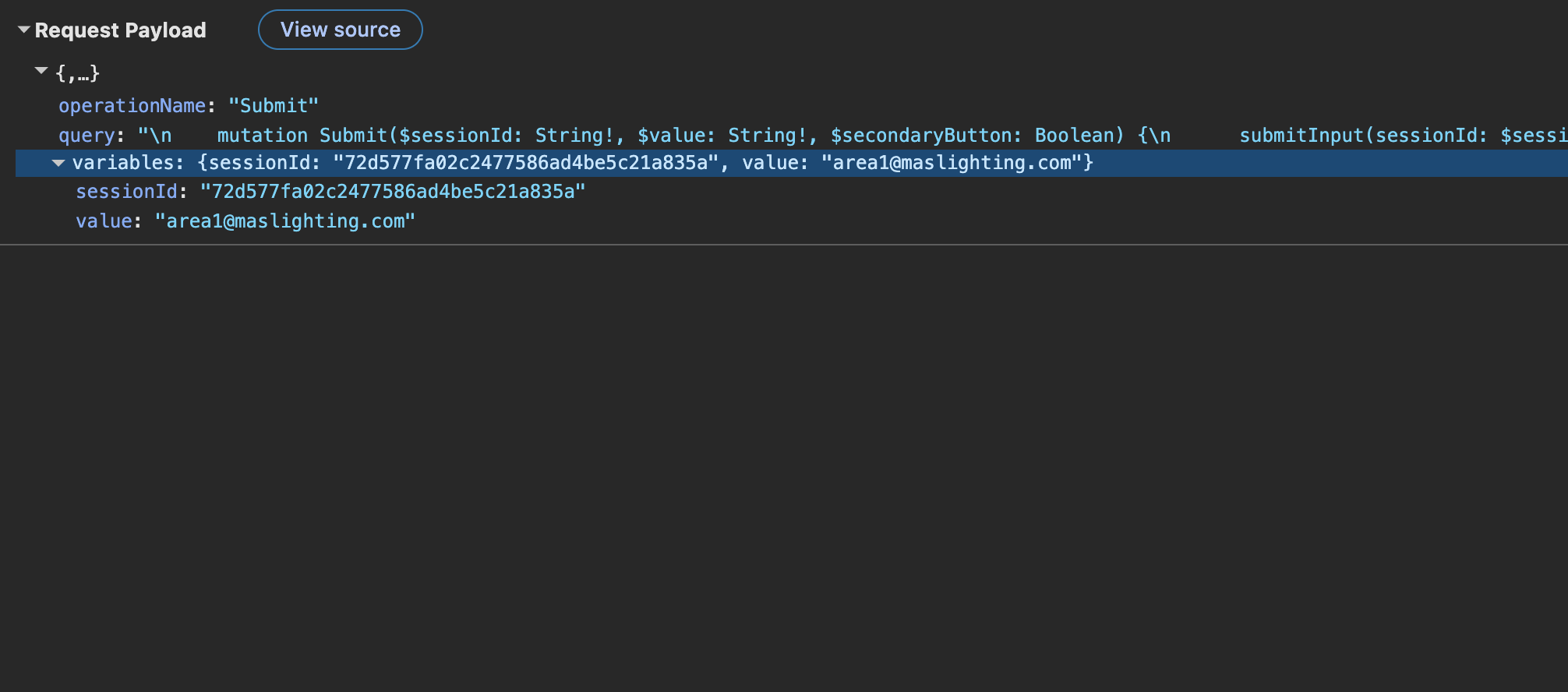This screenshot has height=692, width=1568.
Task: Click the "Submit" operationName value
Action: [x=274, y=106]
